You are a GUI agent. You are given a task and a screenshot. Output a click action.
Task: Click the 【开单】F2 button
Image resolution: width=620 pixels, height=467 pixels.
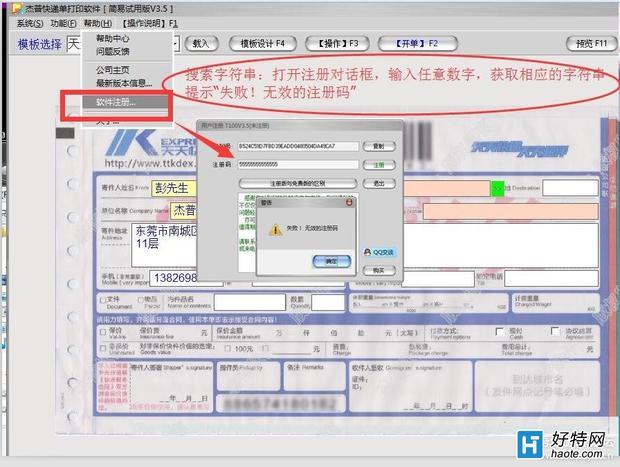tap(418, 43)
